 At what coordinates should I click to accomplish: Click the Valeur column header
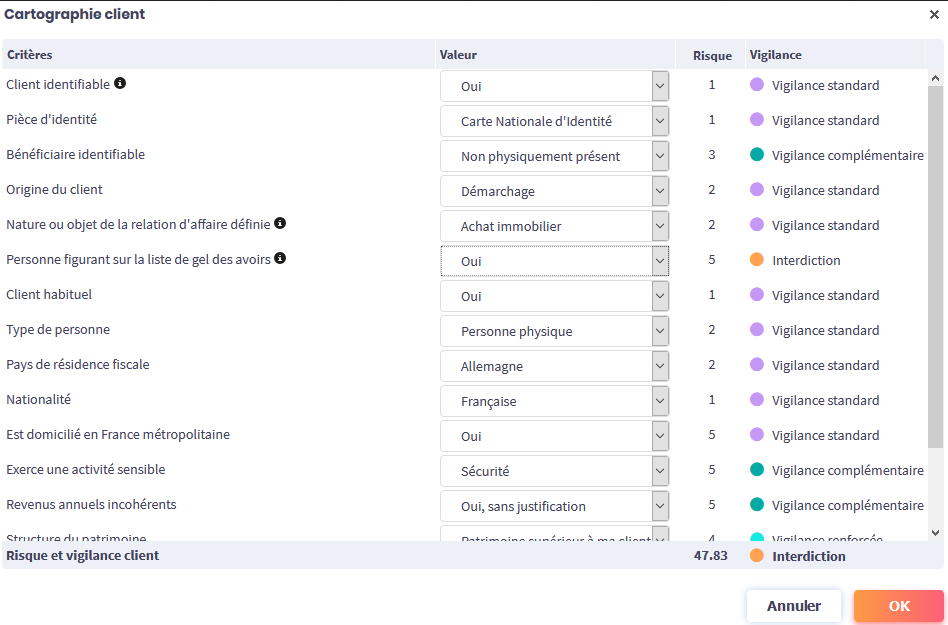tap(458, 54)
